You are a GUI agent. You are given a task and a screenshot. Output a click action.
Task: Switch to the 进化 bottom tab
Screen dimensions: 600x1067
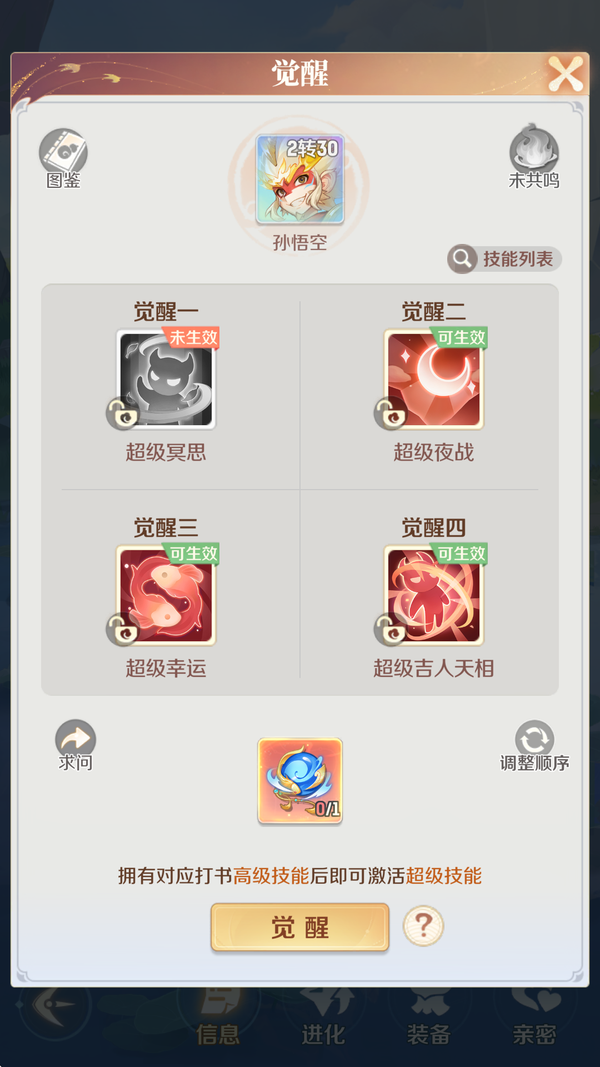point(323,1019)
